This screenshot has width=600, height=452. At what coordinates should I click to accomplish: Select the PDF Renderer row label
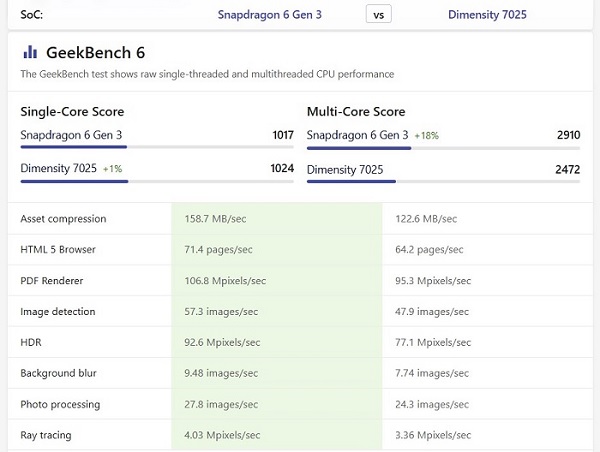[52, 281]
